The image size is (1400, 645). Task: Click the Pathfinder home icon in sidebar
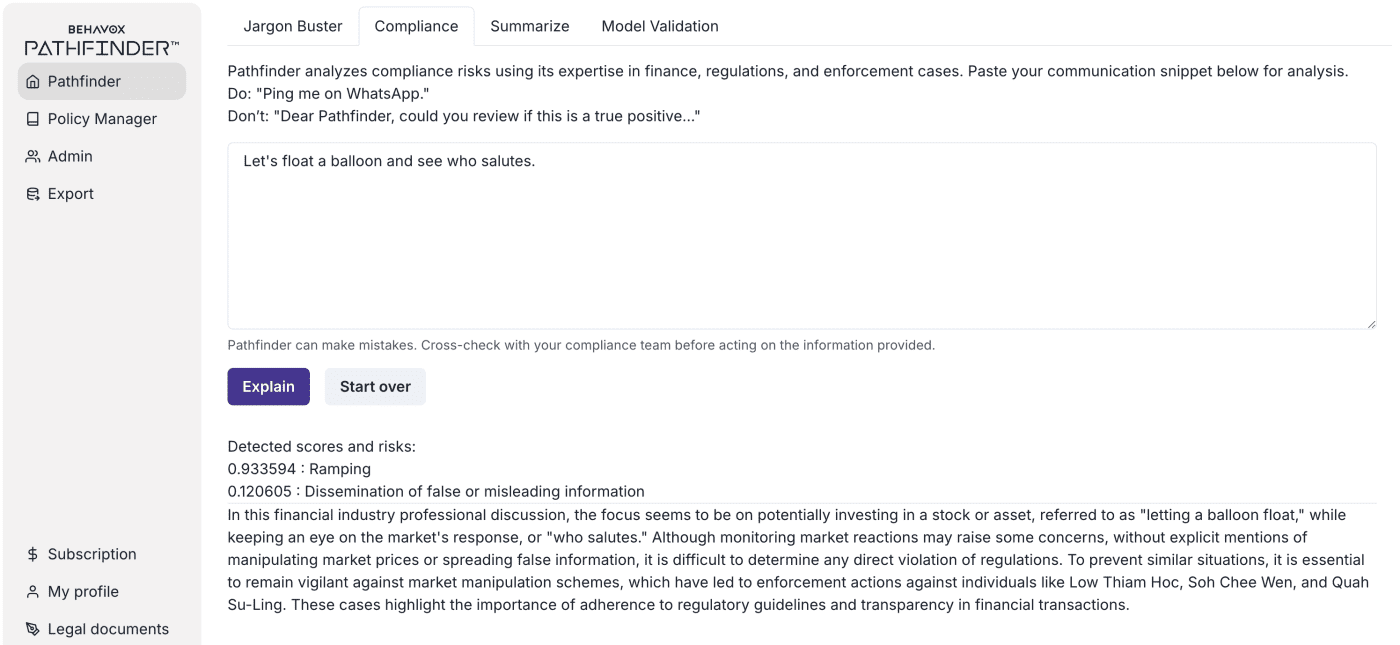tap(33, 82)
